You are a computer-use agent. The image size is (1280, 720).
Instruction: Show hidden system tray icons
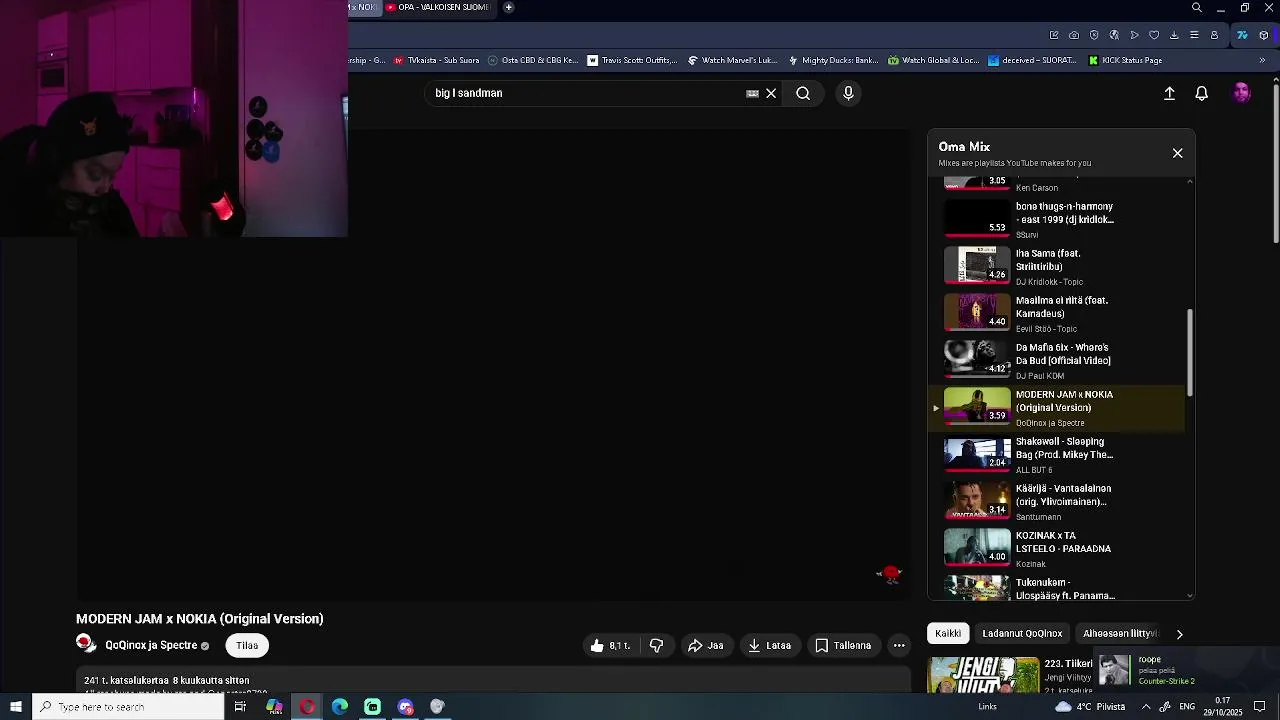(x=1146, y=707)
